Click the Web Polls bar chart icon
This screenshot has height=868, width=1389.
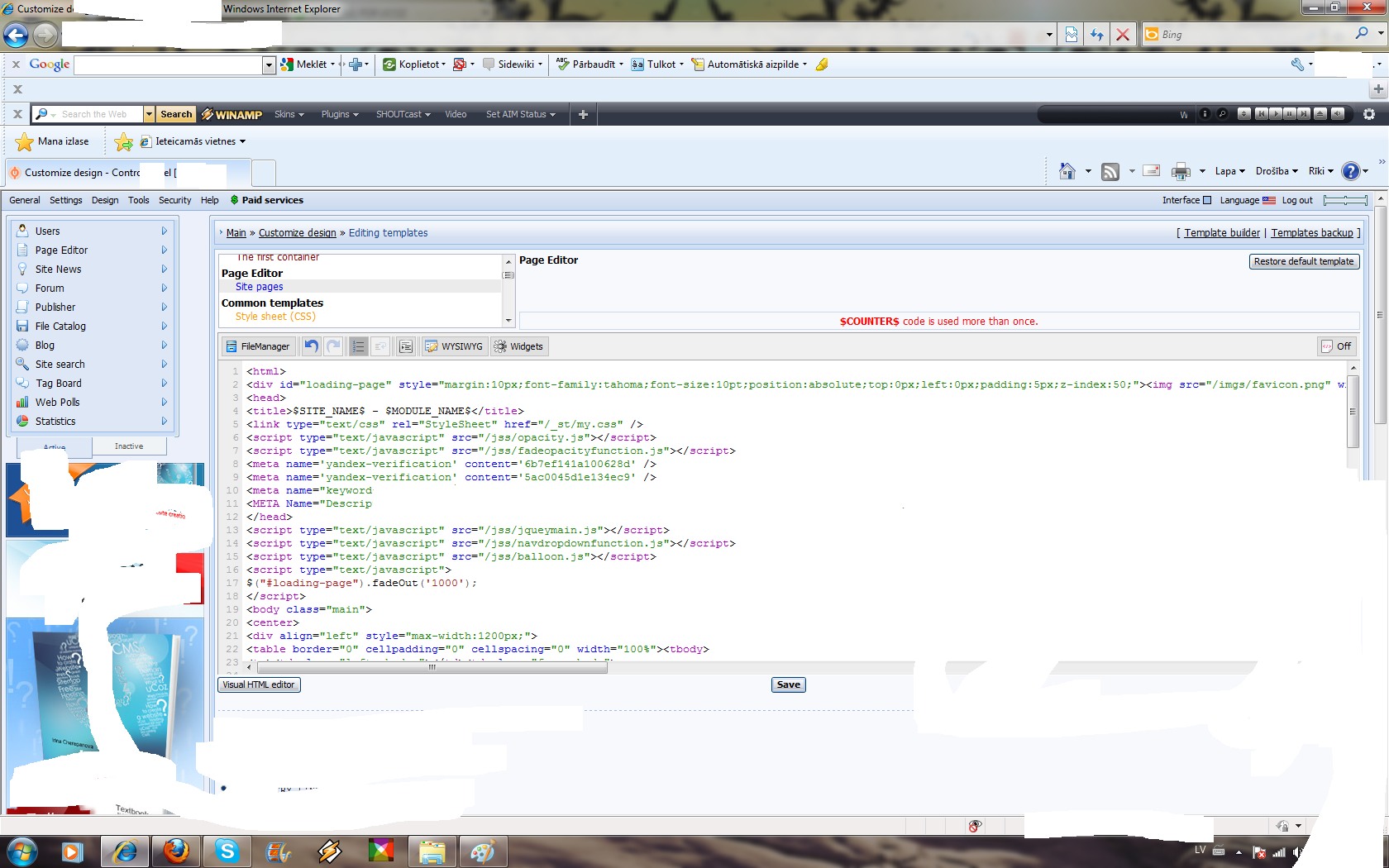[x=22, y=402]
